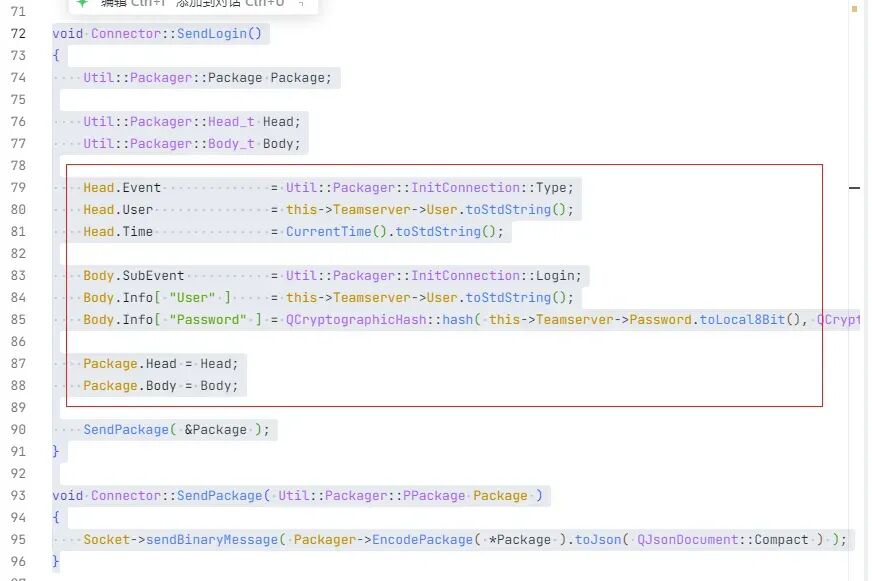872x581 pixels.
Task: Click line number 72 in the gutter
Action: tap(18, 33)
